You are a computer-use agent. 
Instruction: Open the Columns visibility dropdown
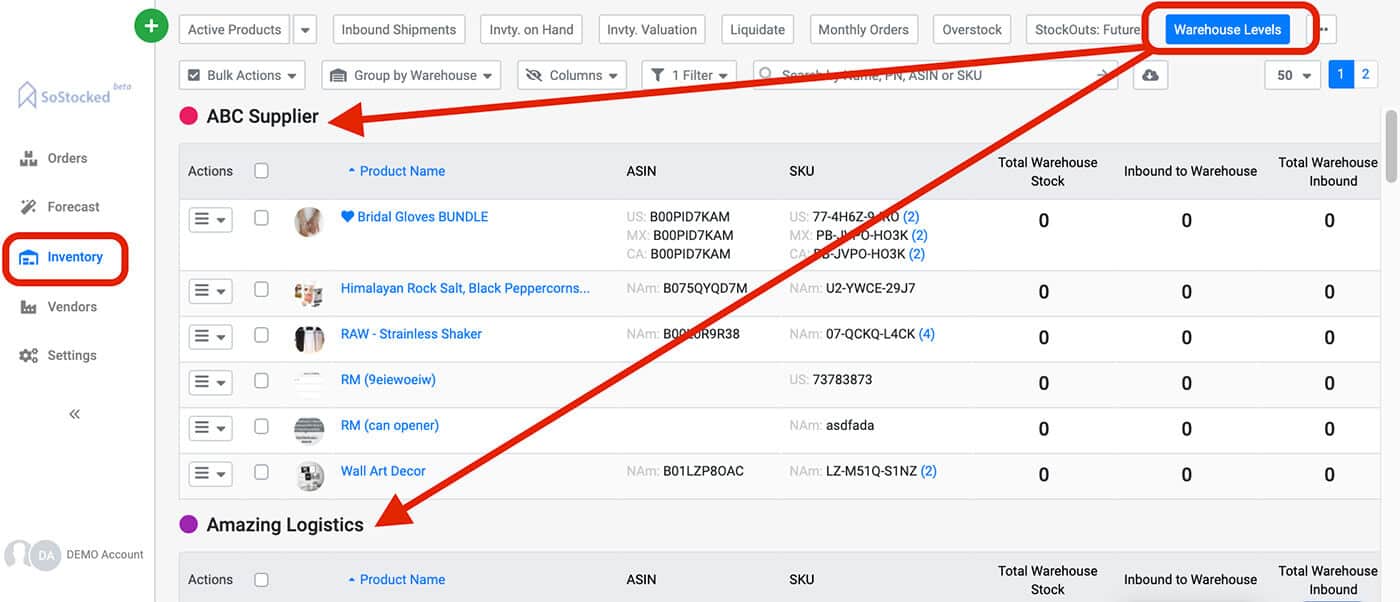coord(571,74)
